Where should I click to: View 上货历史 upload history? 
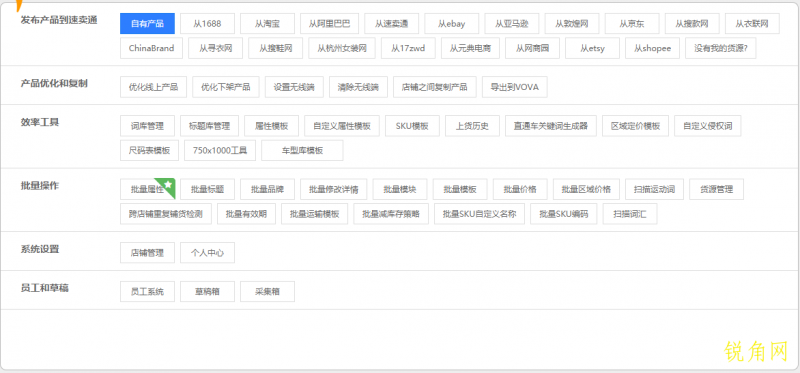click(472, 126)
